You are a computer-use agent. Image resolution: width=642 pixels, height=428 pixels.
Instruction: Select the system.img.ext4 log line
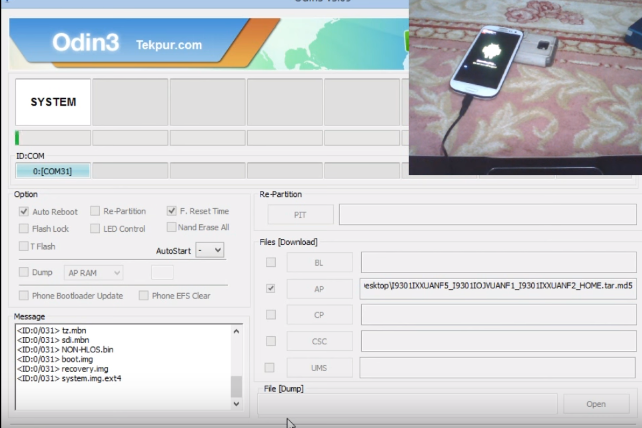click(x=69, y=378)
